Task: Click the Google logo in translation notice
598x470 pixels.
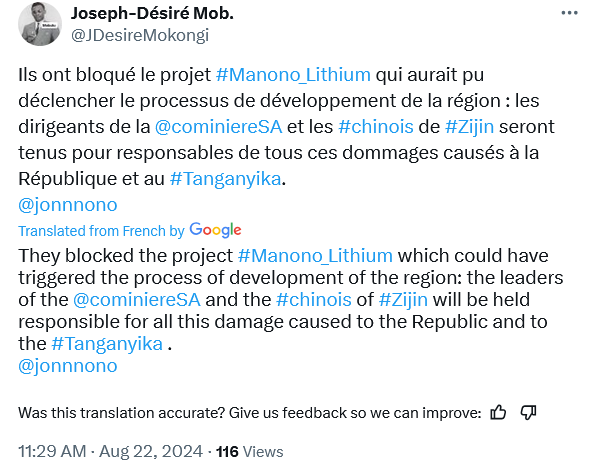Action: click(x=215, y=230)
